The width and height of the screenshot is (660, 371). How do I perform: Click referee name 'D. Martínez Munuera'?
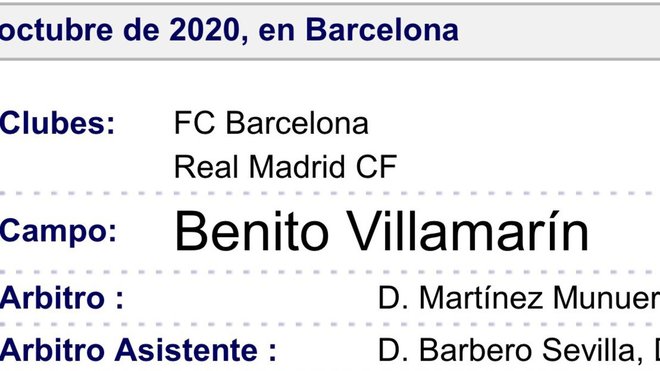point(519,298)
